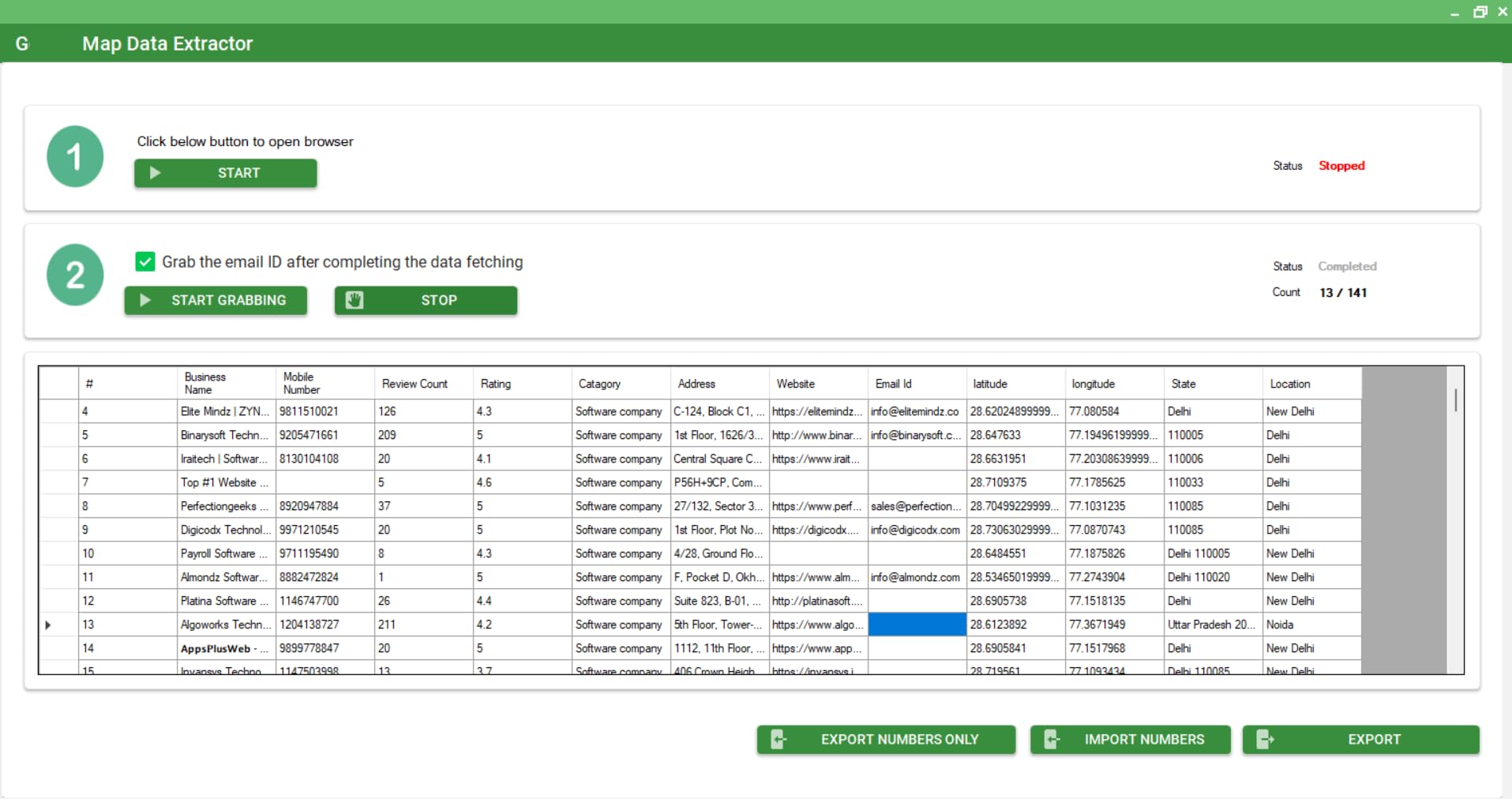Screen dimensions: 1512x799
Task: Select the Business Name column header
Action: (227, 383)
